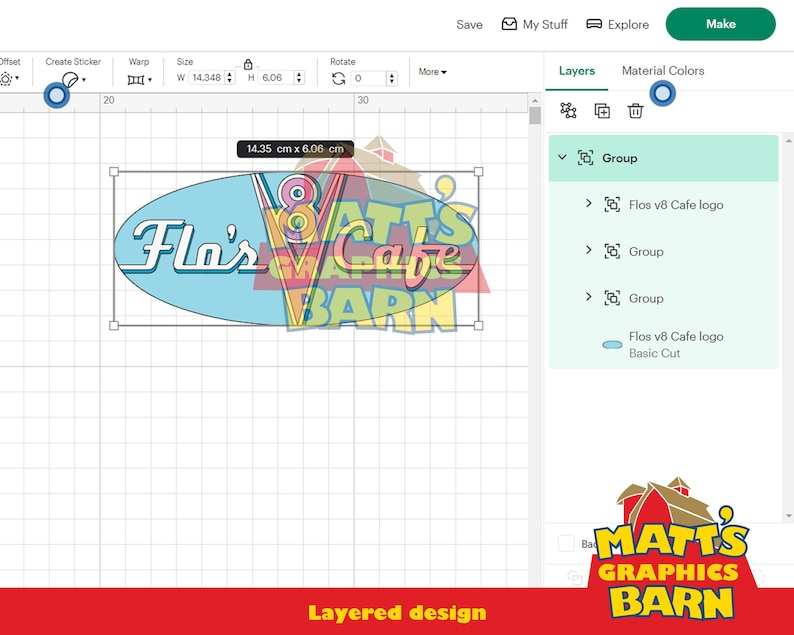Select the top Group layer row
Image resolution: width=794 pixels, height=635 pixels.
[663, 158]
